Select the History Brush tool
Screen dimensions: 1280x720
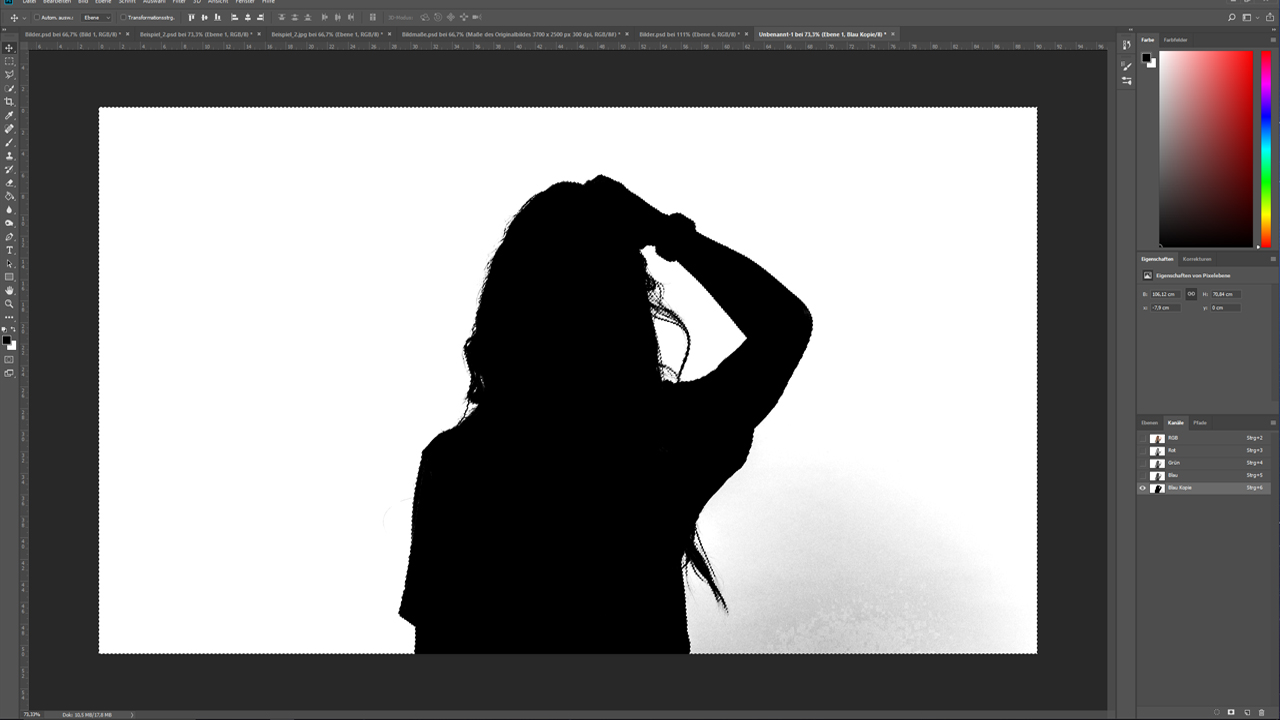10,169
